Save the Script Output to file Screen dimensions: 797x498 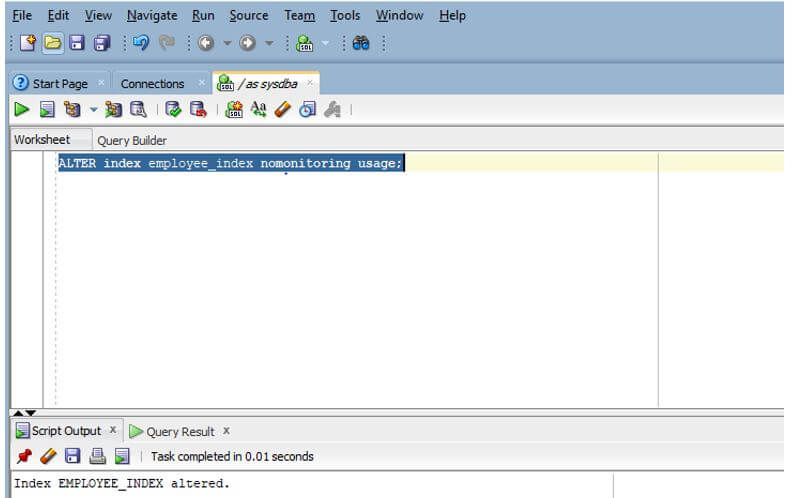pos(72,456)
